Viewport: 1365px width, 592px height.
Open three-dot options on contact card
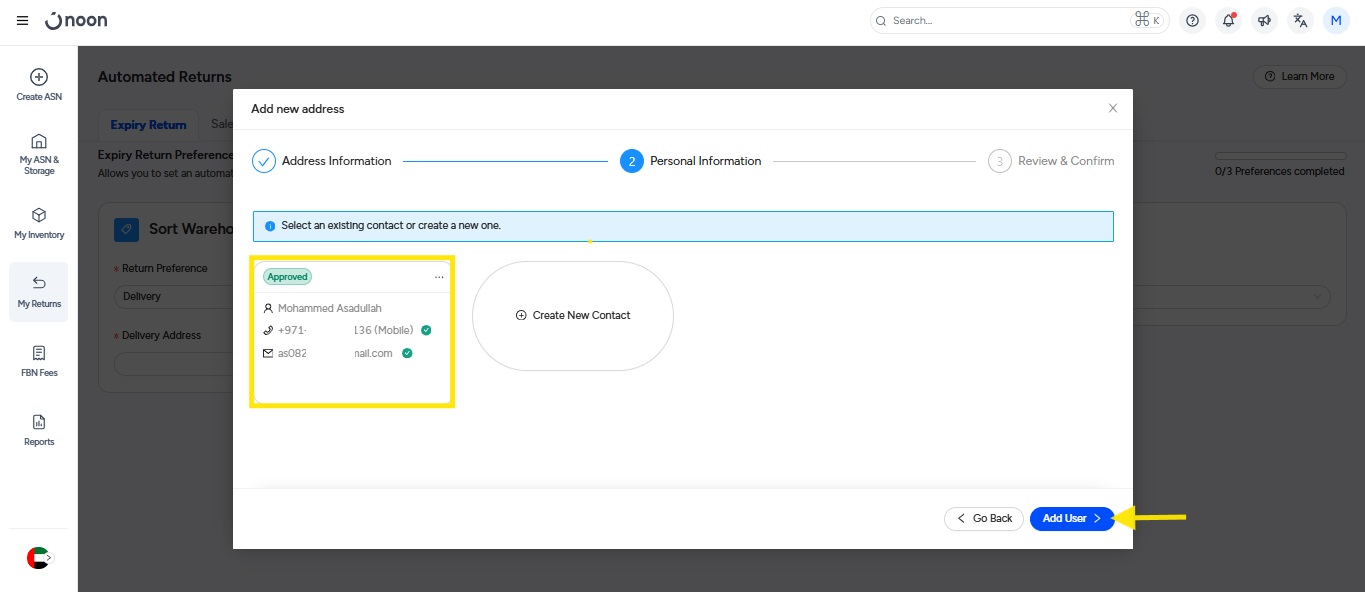(439, 277)
